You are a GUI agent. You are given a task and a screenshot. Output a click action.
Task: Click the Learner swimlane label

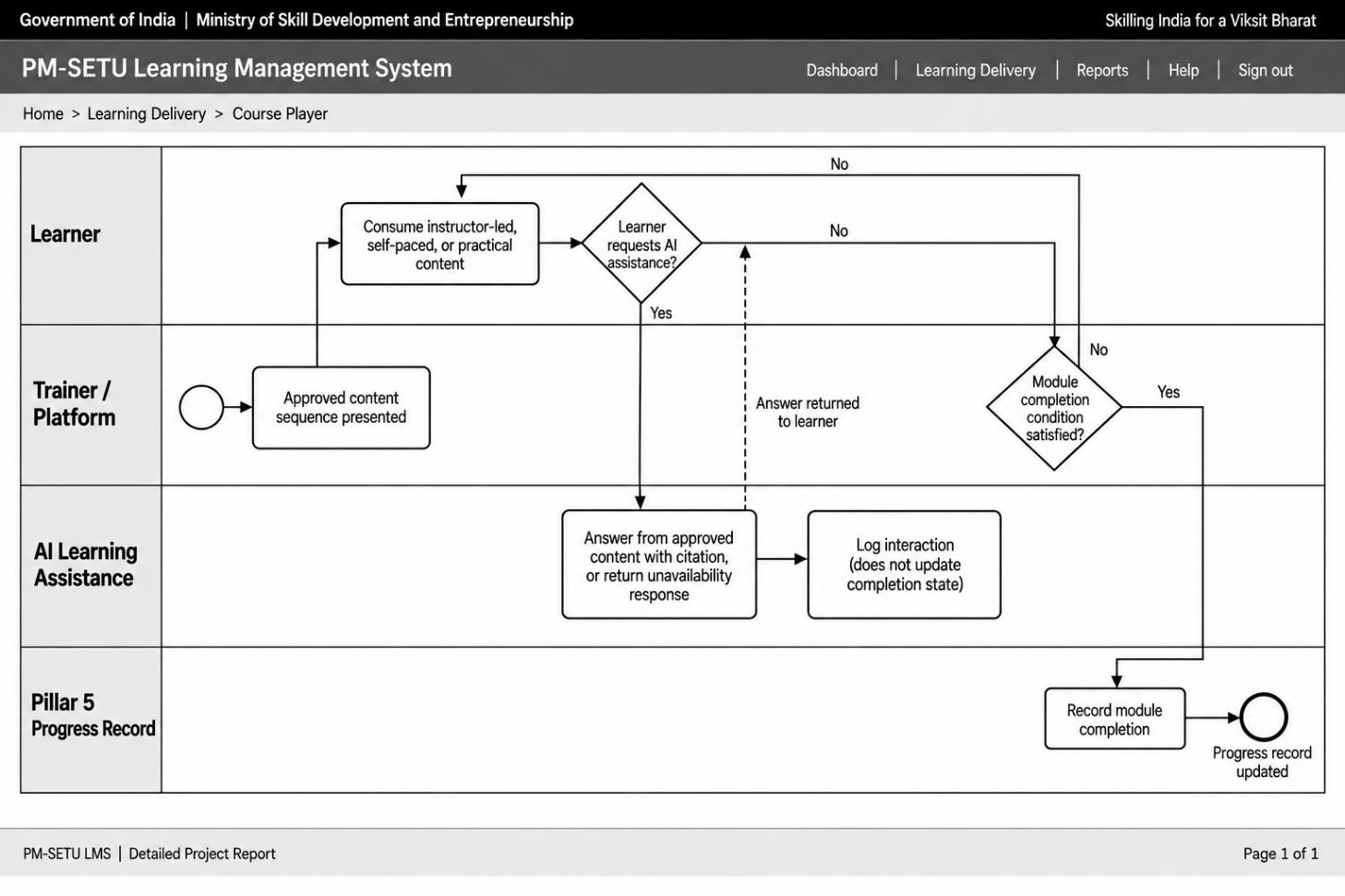[x=65, y=234]
